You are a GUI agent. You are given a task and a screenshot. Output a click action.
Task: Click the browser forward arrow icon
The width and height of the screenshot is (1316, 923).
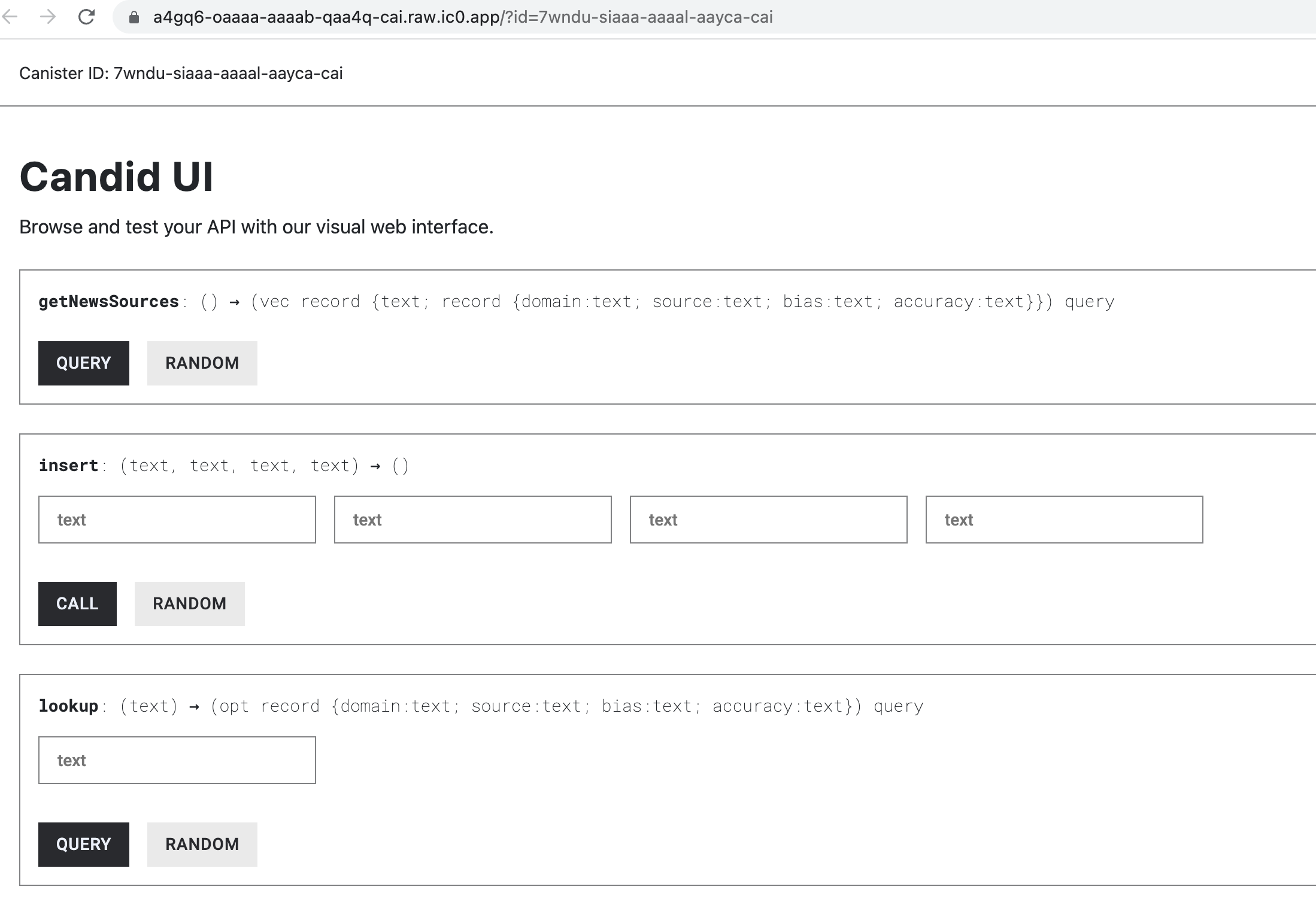(47, 17)
